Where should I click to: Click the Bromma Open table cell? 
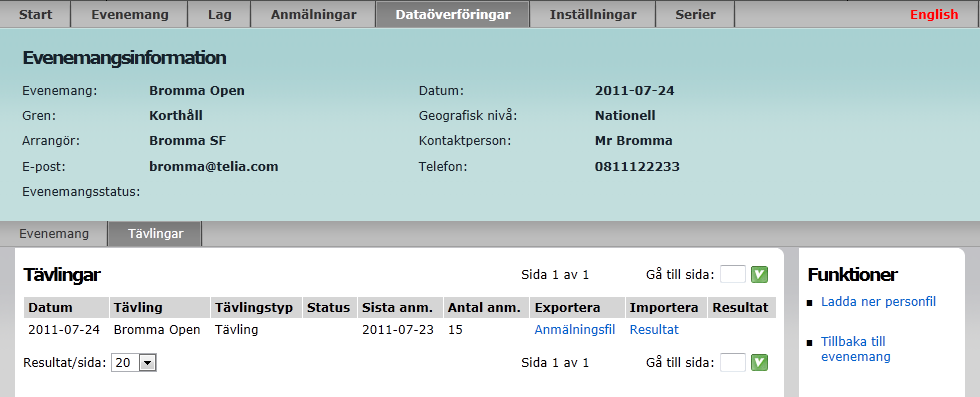(157, 329)
